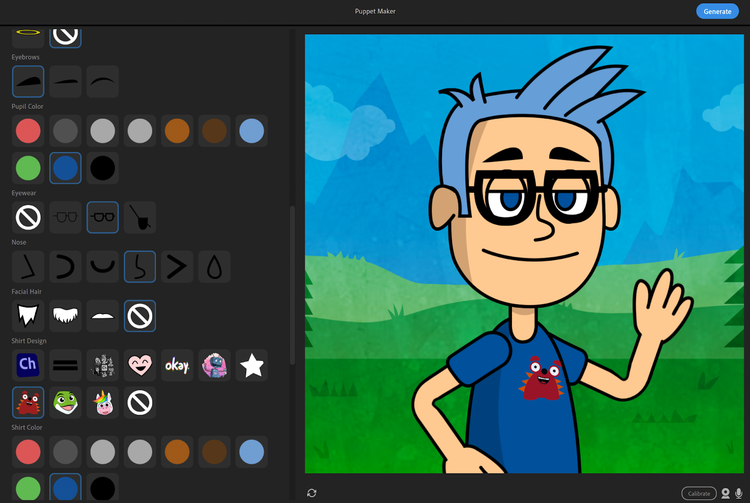
Task: Set pupil color to green
Action: point(28,168)
